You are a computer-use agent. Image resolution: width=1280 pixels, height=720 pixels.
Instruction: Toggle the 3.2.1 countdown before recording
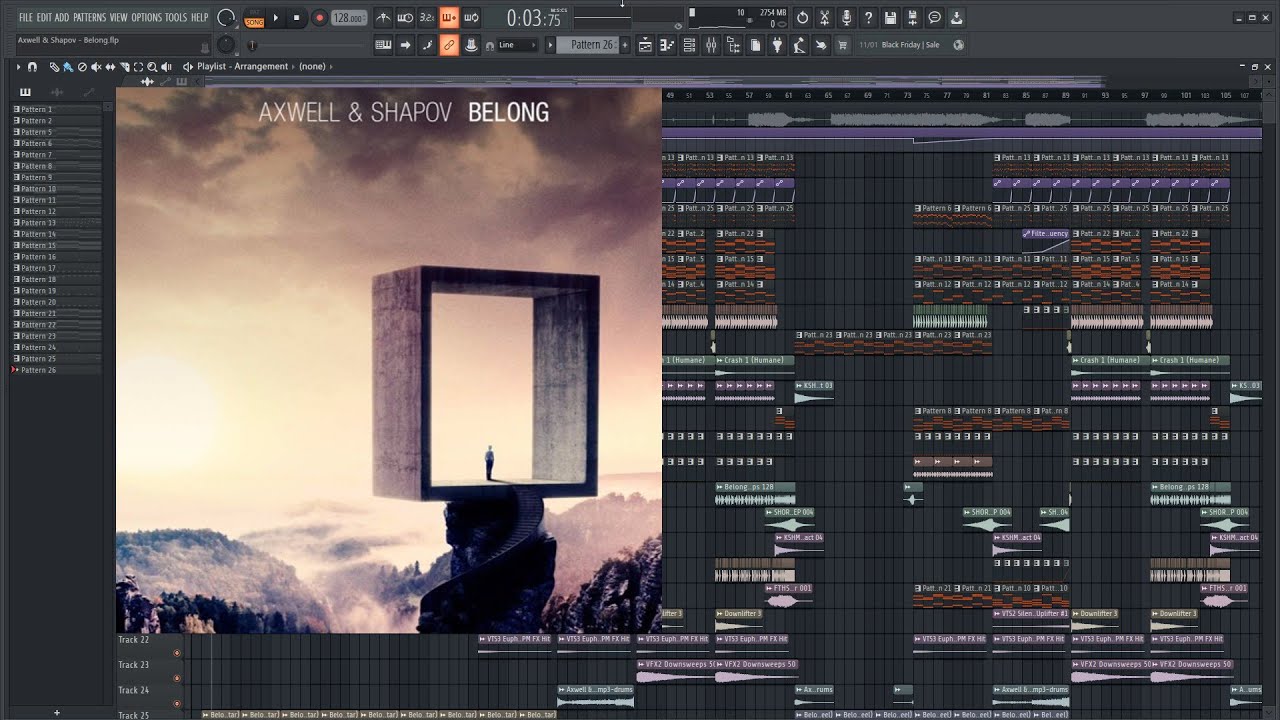[427, 18]
